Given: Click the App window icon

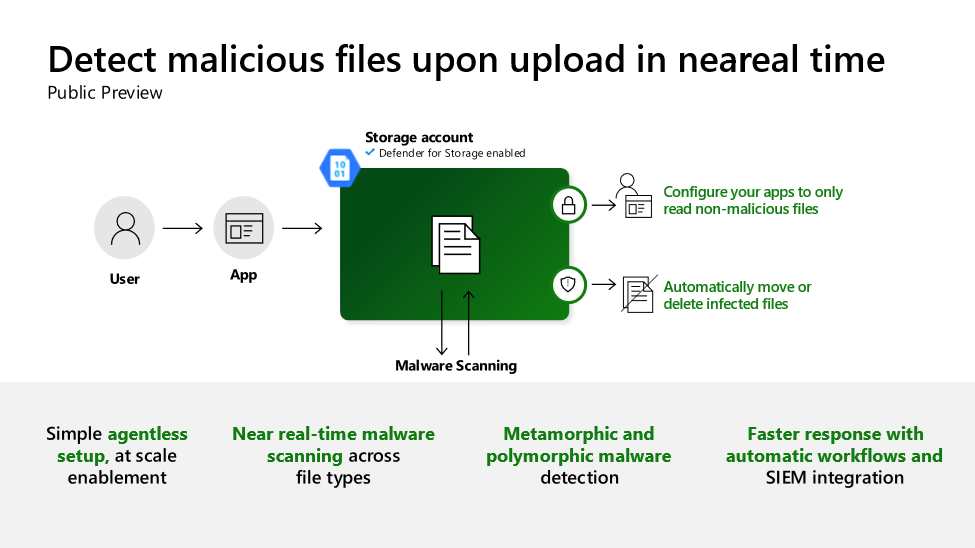Looking at the screenshot, I should 244,228.
